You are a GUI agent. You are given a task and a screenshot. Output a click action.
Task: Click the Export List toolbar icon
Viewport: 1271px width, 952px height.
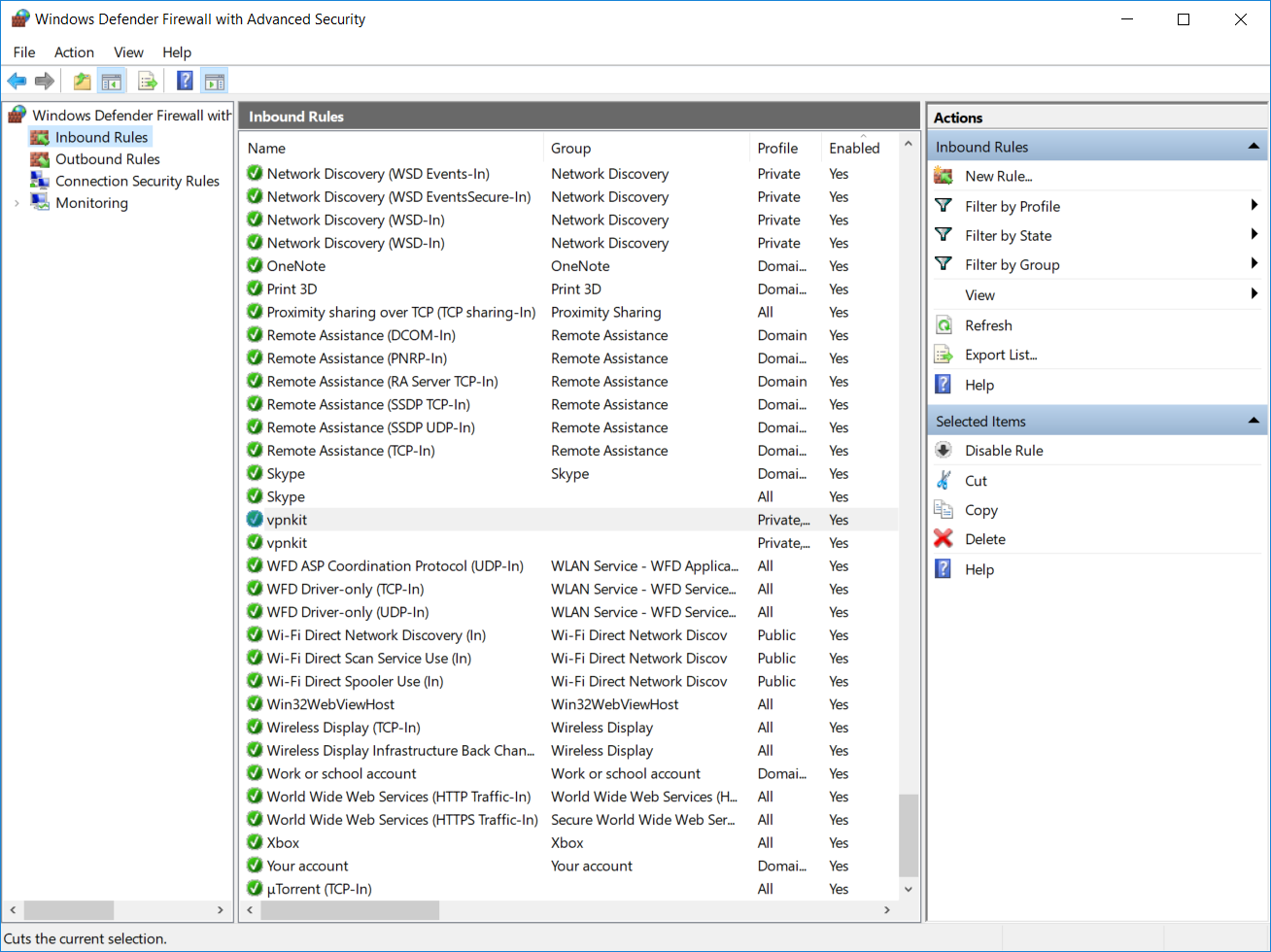tap(148, 82)
